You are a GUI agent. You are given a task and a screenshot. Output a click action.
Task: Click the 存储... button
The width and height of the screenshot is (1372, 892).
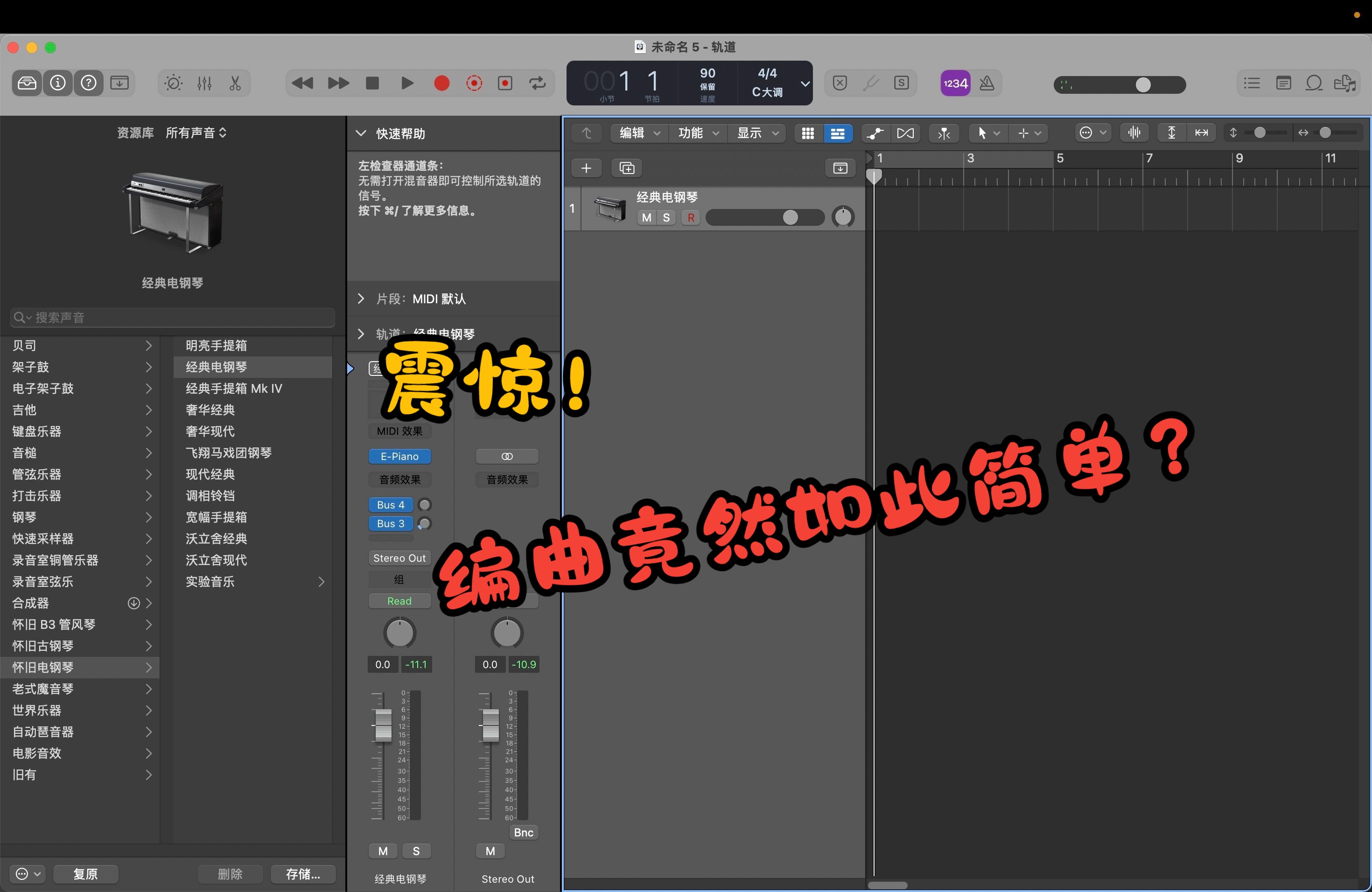(303, 874)
